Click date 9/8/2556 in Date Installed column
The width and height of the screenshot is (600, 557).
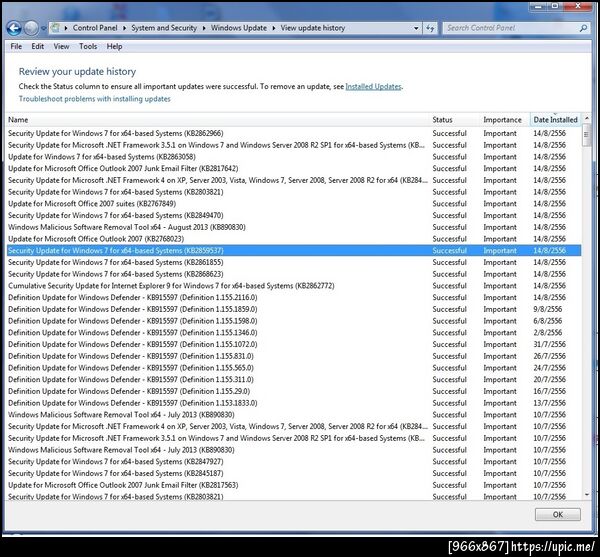548,309
